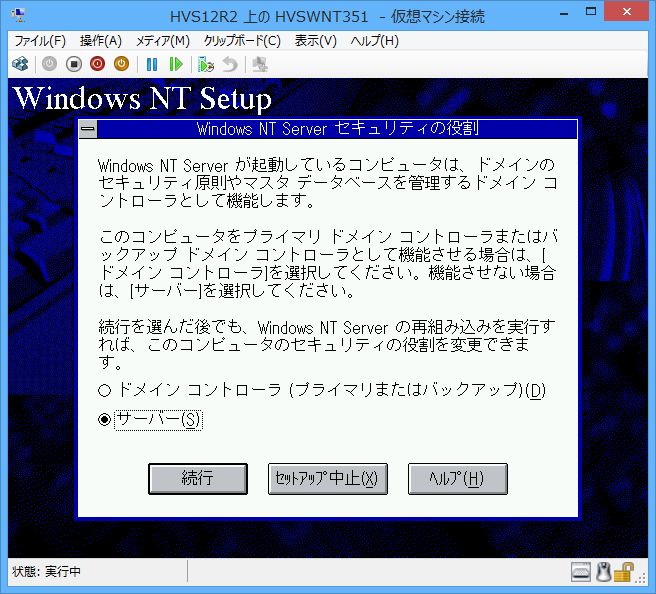The height and width of the screenshot is (594, 656).
Task: Click the padlock status icon
Action: (x=623, y=572)
